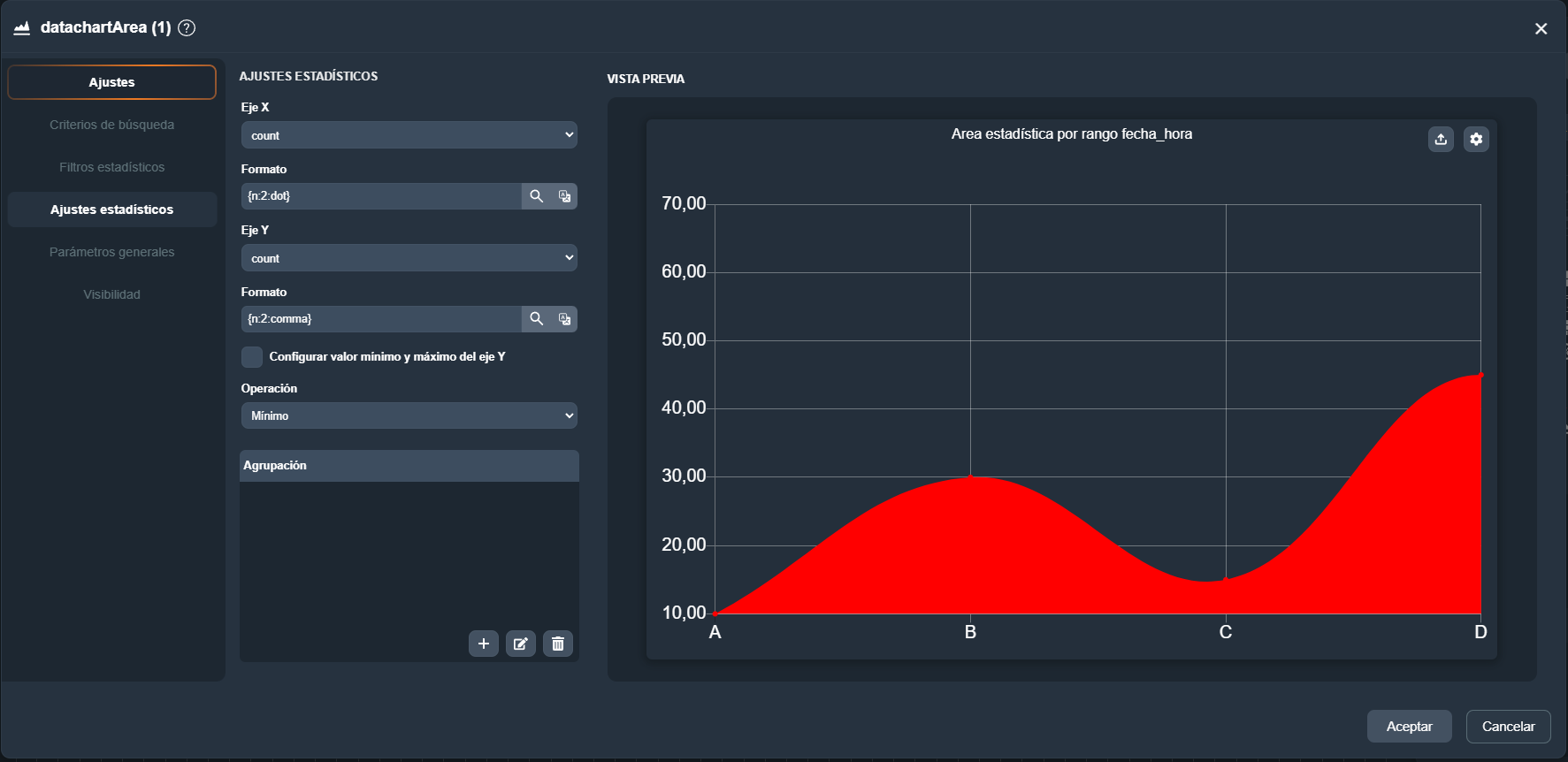
Task: Open the Parámetros generales tab
Action: 111,252
